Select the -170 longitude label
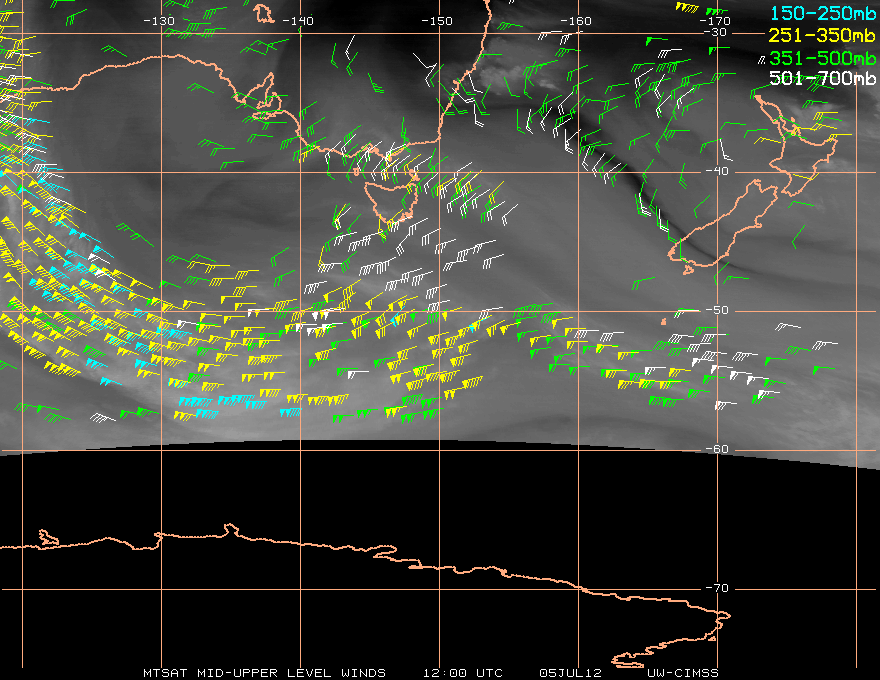Viewport: 880px width, 680px height. coord(715,21)
